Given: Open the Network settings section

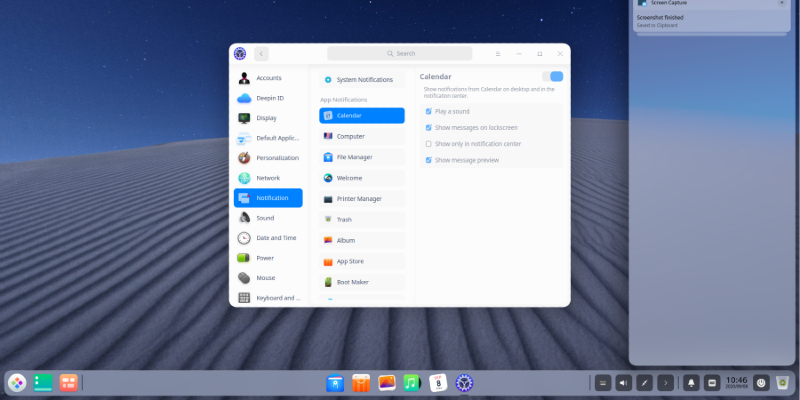Looking at the screenshot, I should click(x=268, y=178).
